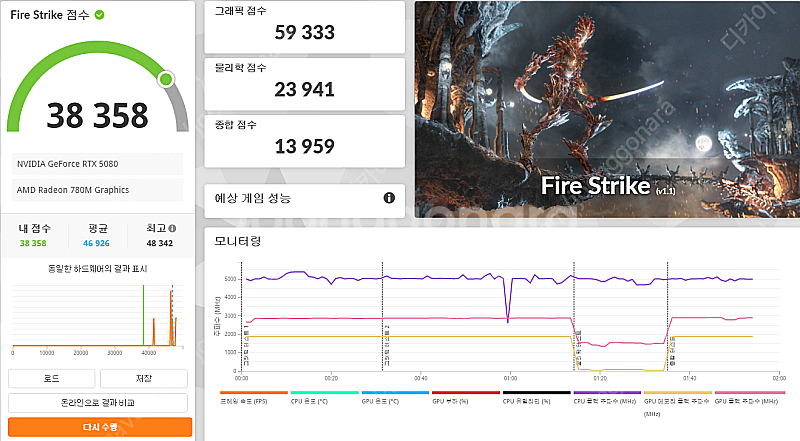800x441 pixels.
Task: Run the benchmark again with 다시 수행
Action: click(100, 427)
